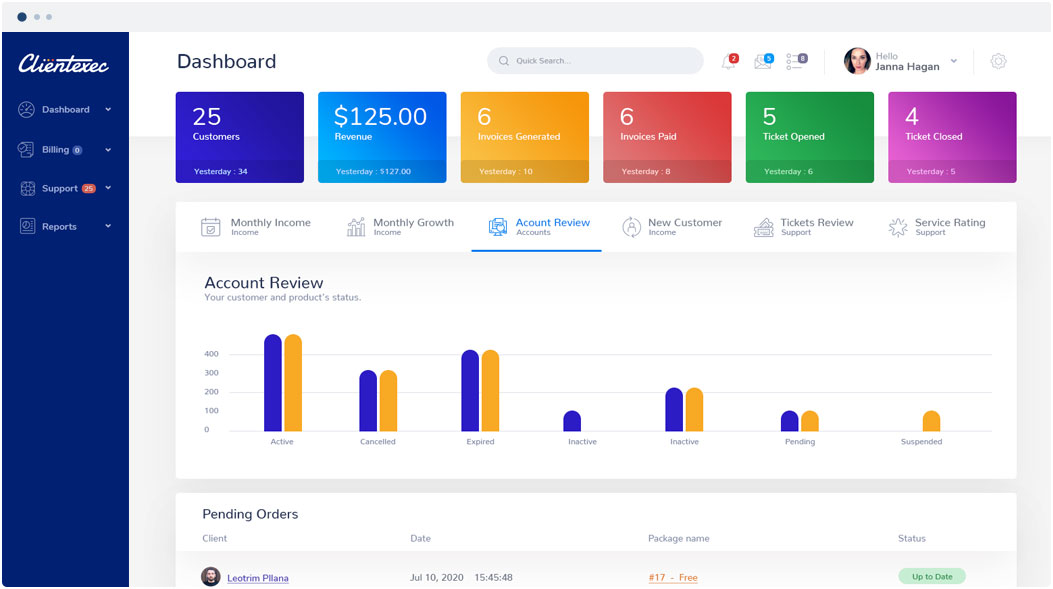Open the Leotrim Pllana client link
The image size is (1053, 589).
tap(257, 578)
